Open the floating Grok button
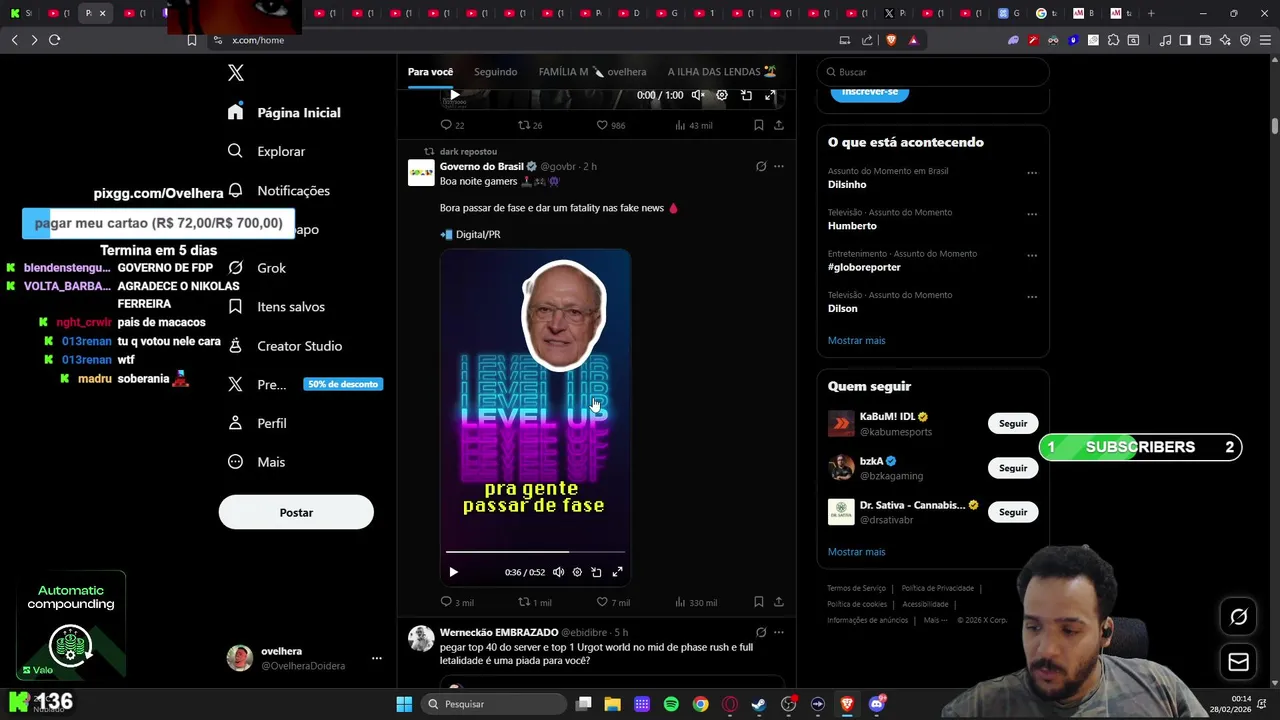Viewport: 1280px width, 720px height. 1238,617
